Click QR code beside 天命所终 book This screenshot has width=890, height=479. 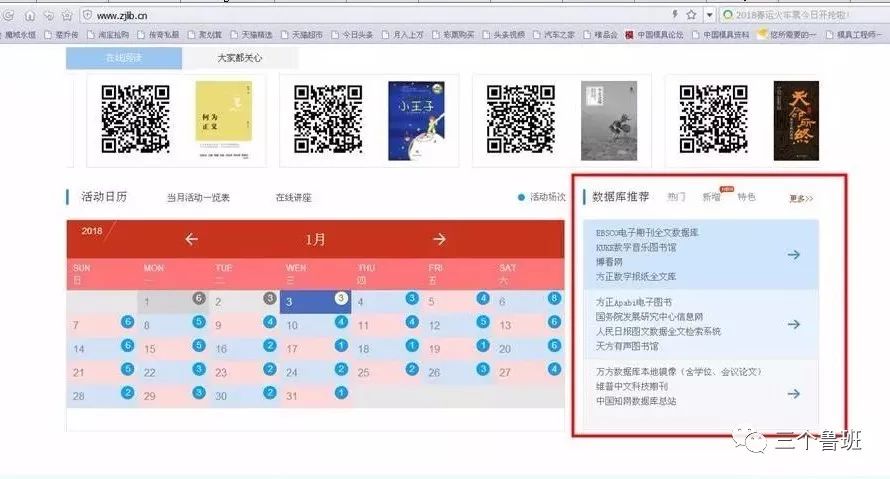point(713,119)
